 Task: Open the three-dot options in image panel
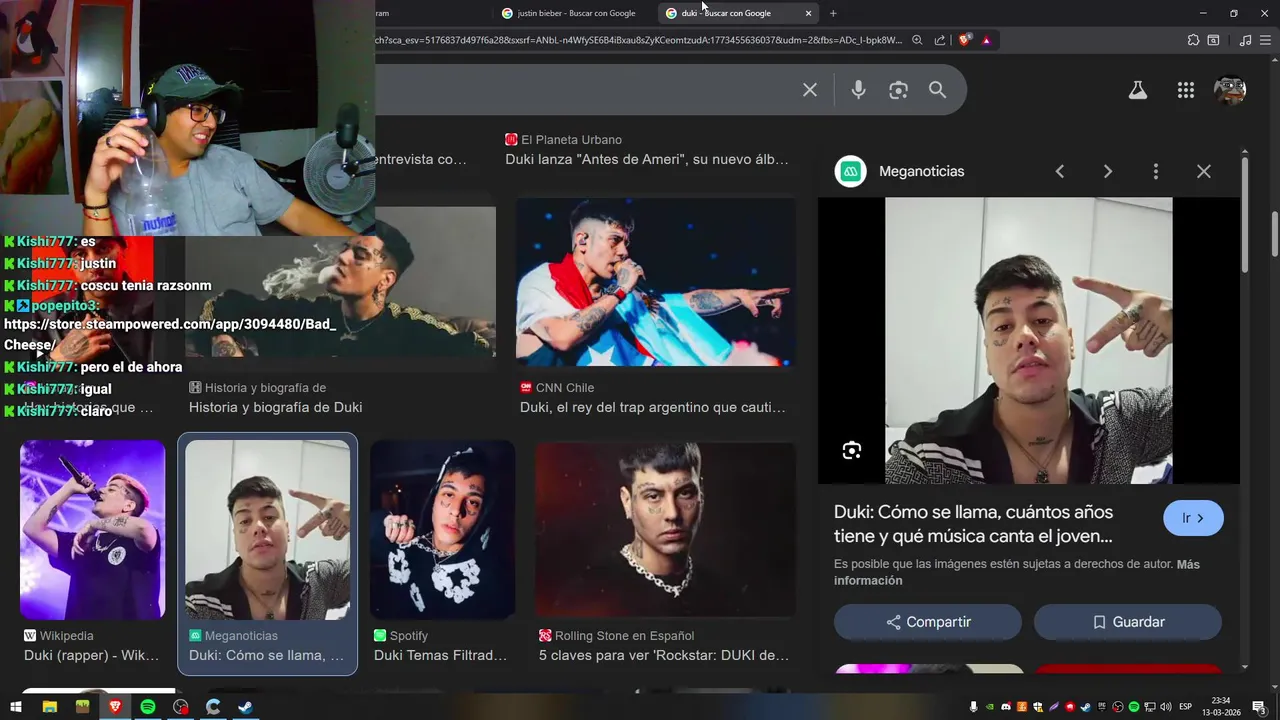click(1156, 171)
